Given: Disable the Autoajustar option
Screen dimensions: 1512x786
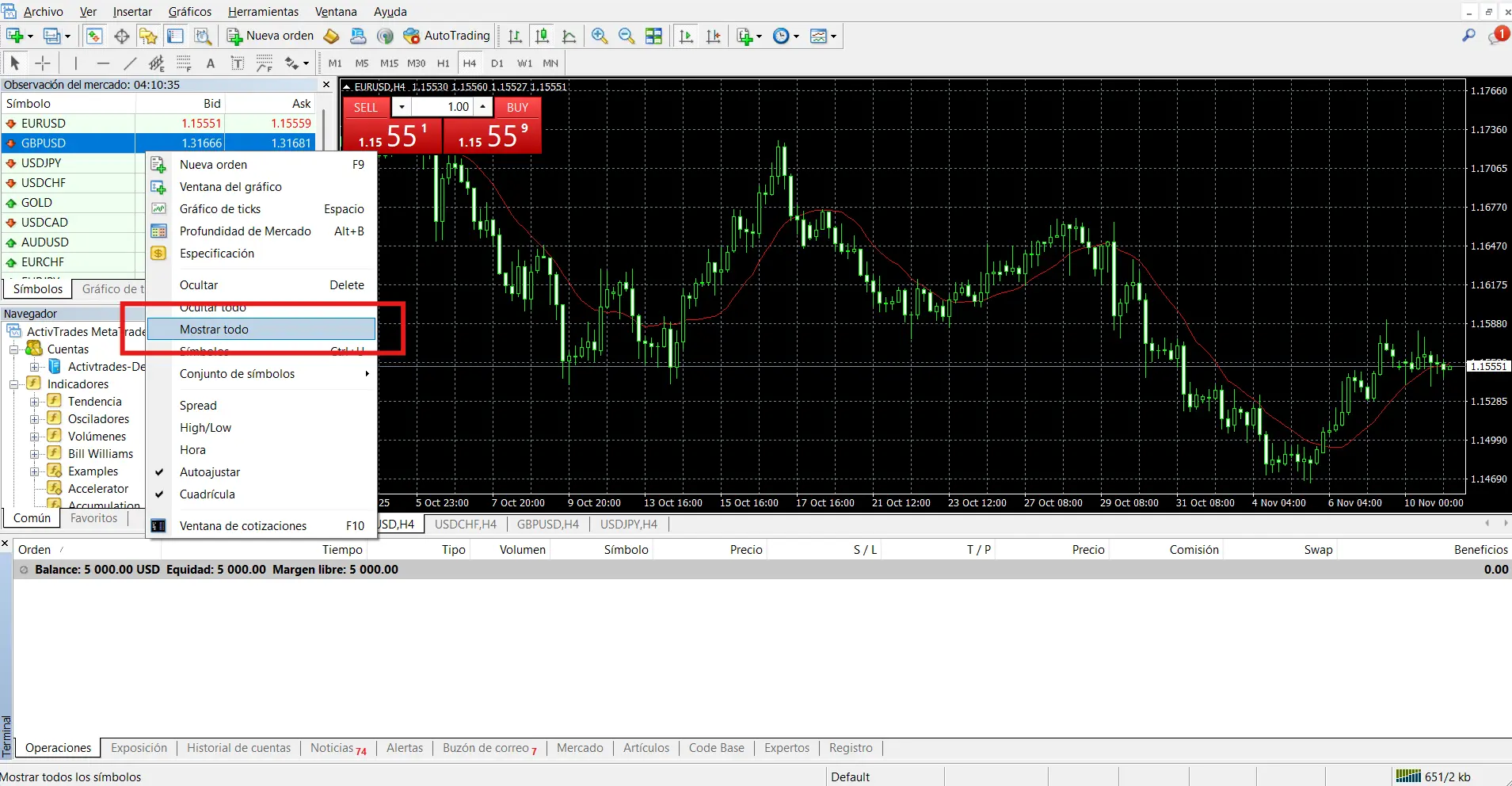Looking at the screenshot, I should coord(210,471).
